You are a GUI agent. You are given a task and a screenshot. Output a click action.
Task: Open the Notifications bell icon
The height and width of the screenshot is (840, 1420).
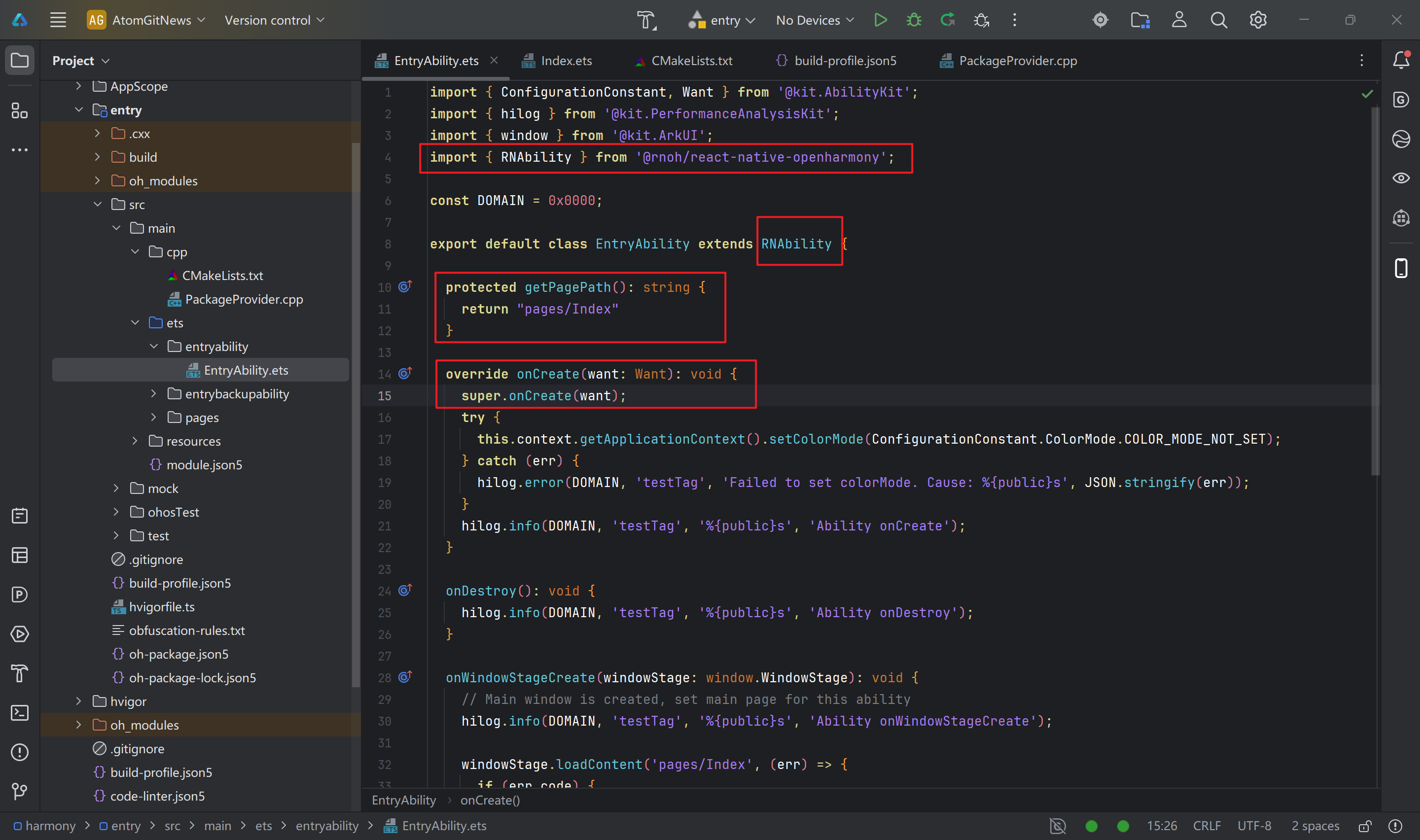pos(1401,60)
